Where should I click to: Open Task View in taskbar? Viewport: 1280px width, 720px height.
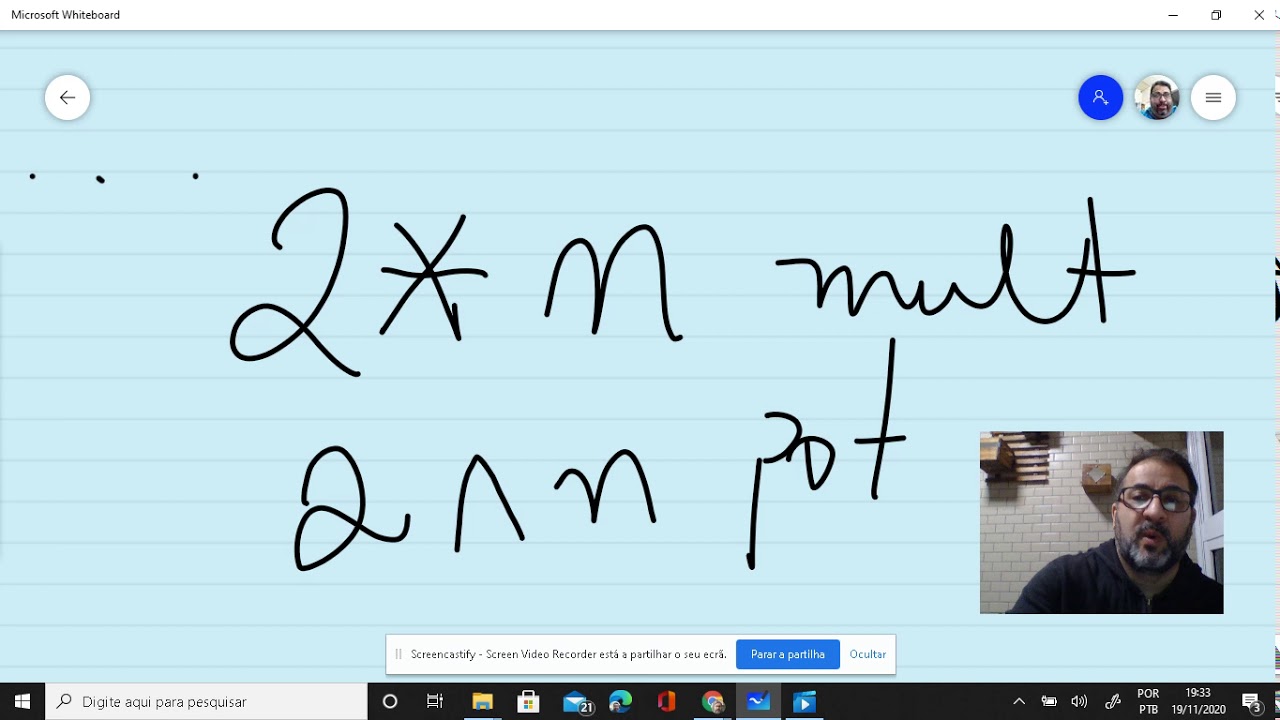pos(435,701)
